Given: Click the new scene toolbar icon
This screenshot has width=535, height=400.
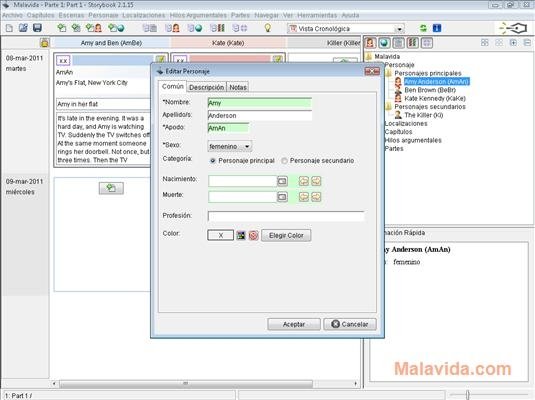Looking at the screenshot, I should pyautogui.click(x=62, y=28).
